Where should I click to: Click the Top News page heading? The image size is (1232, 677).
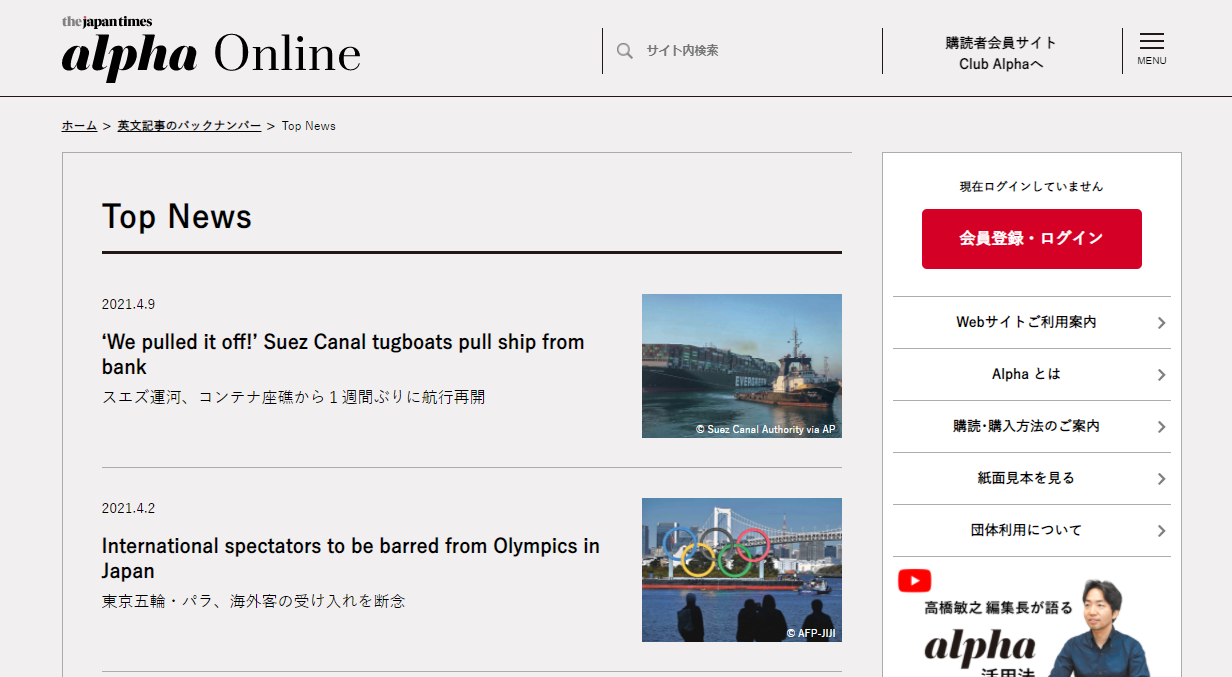pyautogui.click(x=177, y=217)
